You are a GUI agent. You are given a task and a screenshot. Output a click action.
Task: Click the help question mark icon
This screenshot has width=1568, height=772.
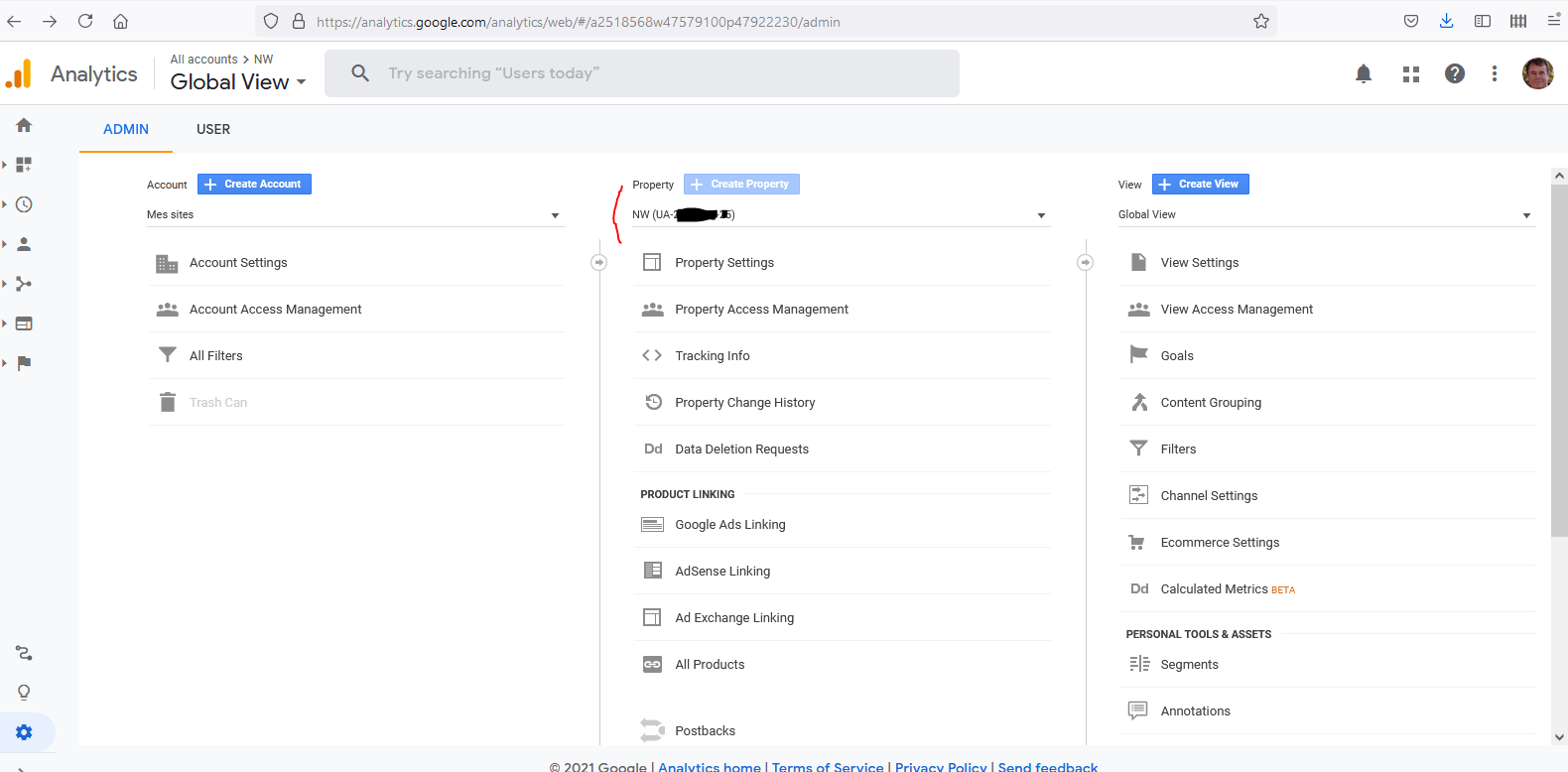click(x=1454, y=73)
